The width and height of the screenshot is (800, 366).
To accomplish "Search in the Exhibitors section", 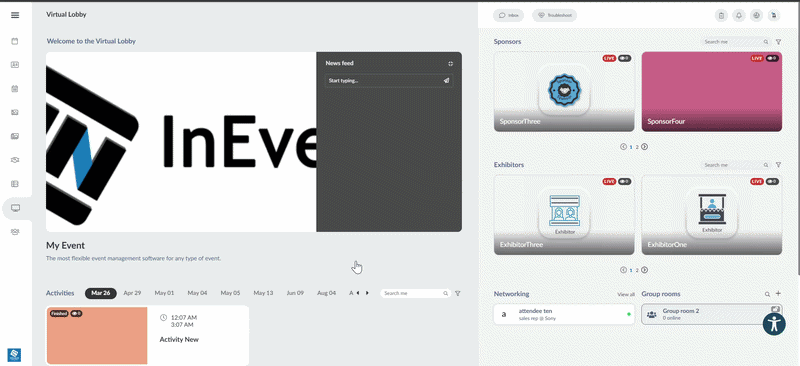I will pyautogui.click(x=735, y=165).
